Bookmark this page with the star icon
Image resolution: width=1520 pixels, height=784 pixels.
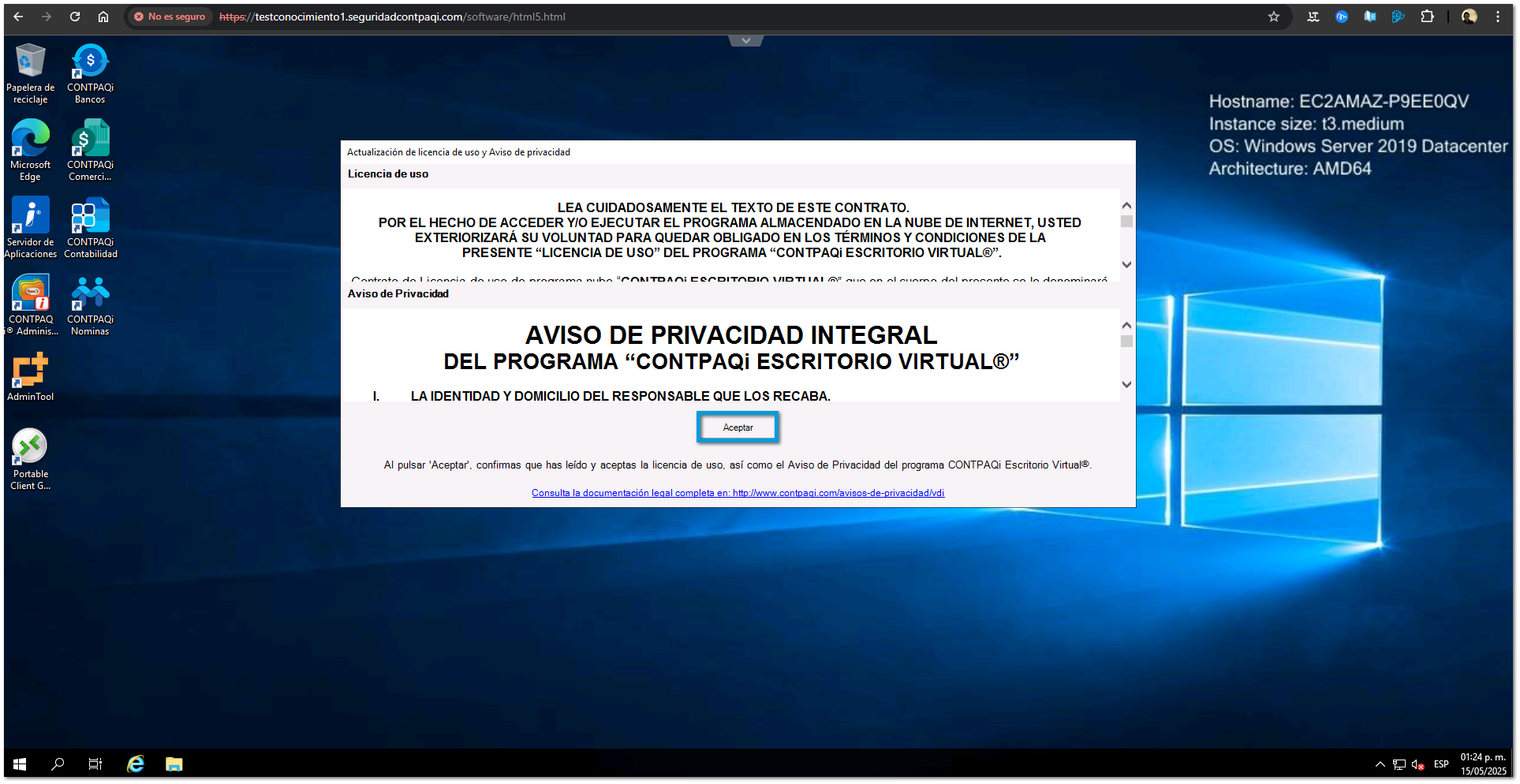pyautogui.click(x=1274, y=17)
